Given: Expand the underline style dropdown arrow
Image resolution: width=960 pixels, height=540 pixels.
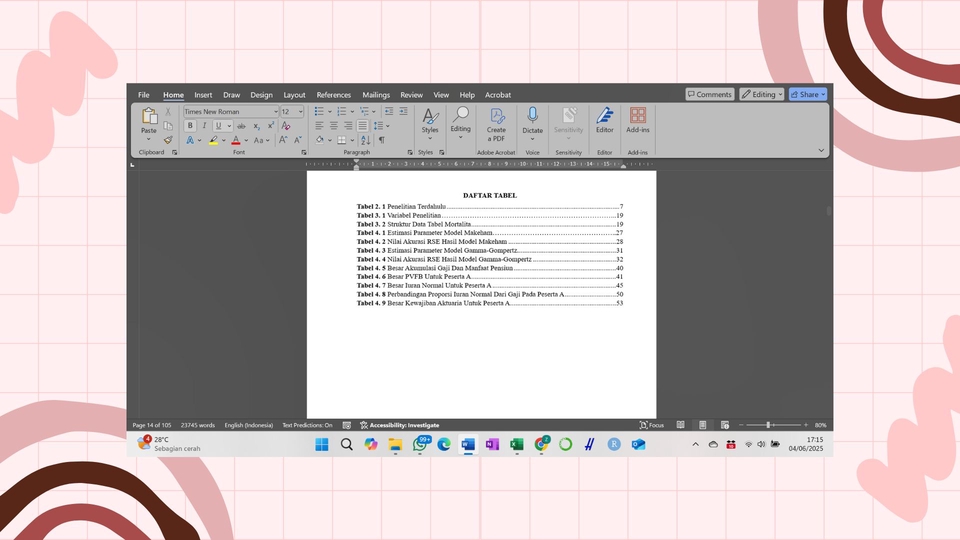Looking at the screenshot, I should click(230, 126).
